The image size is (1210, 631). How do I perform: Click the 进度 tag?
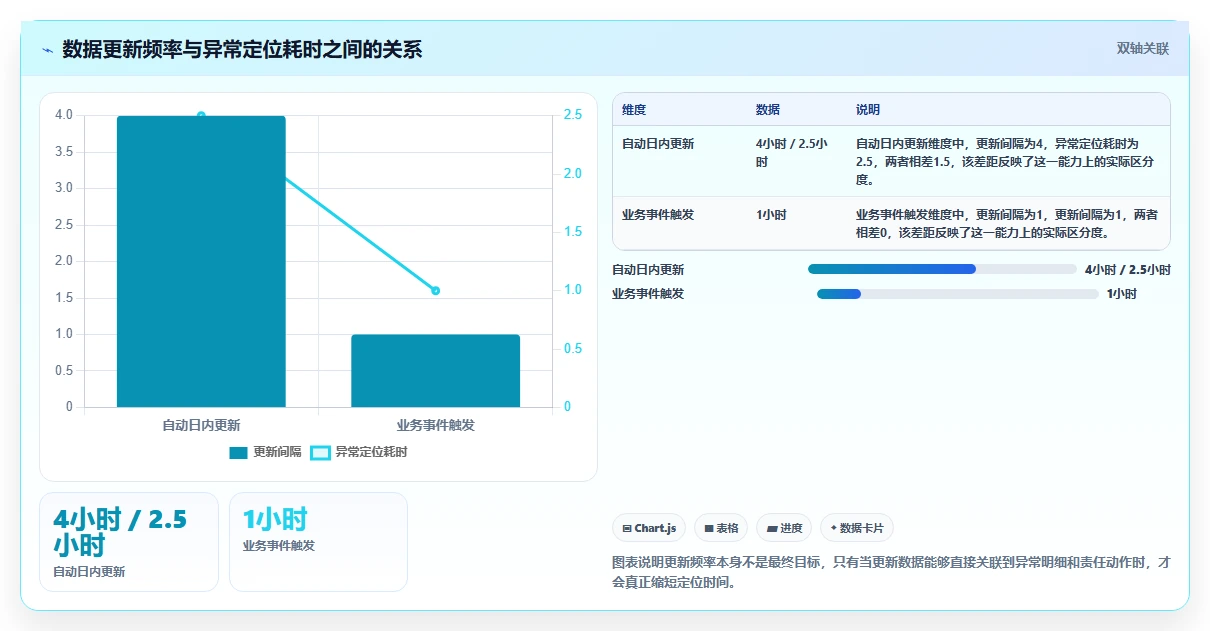click(x=784, y=528)
